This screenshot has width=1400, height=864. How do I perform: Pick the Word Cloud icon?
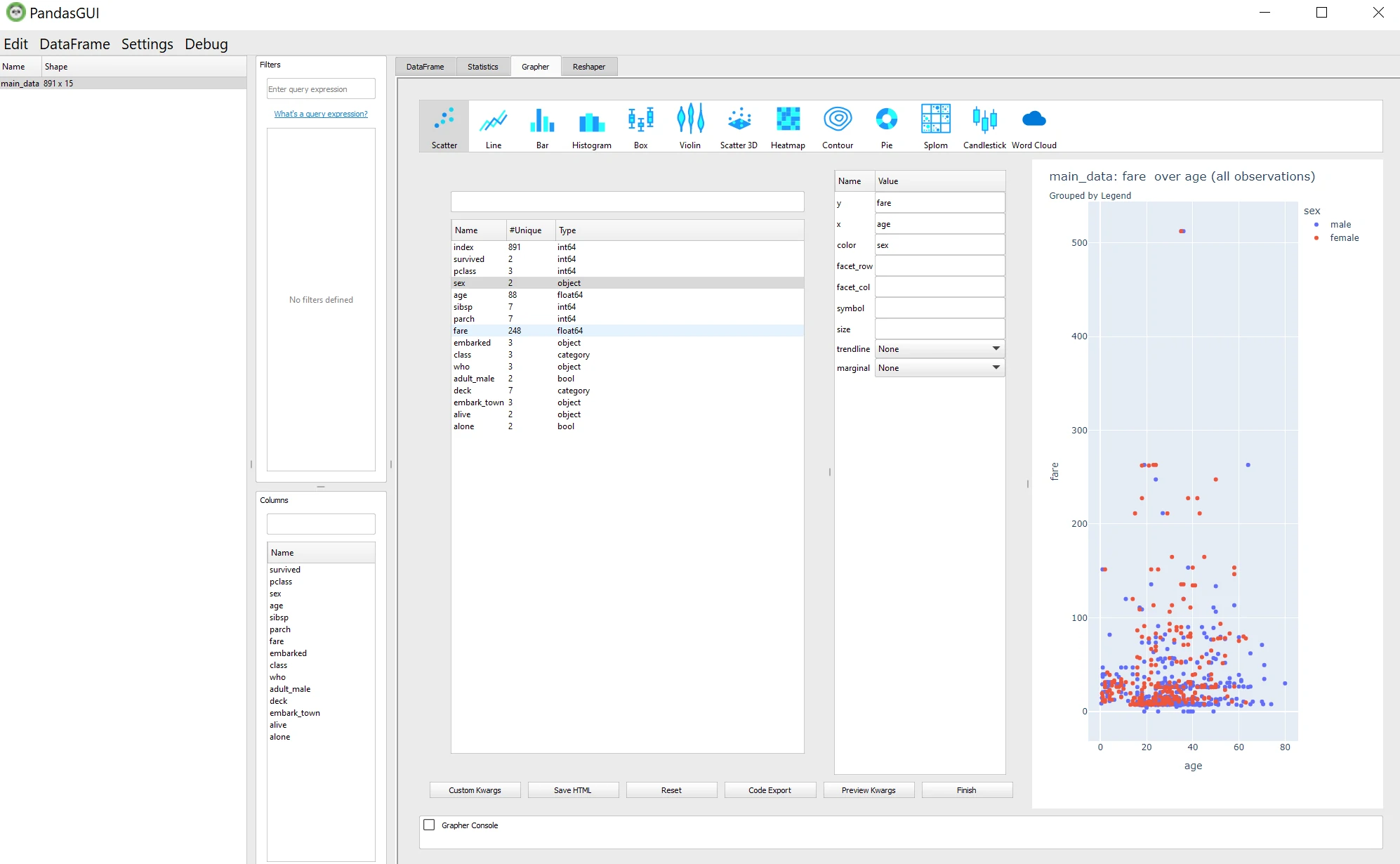pos(1034,126)
